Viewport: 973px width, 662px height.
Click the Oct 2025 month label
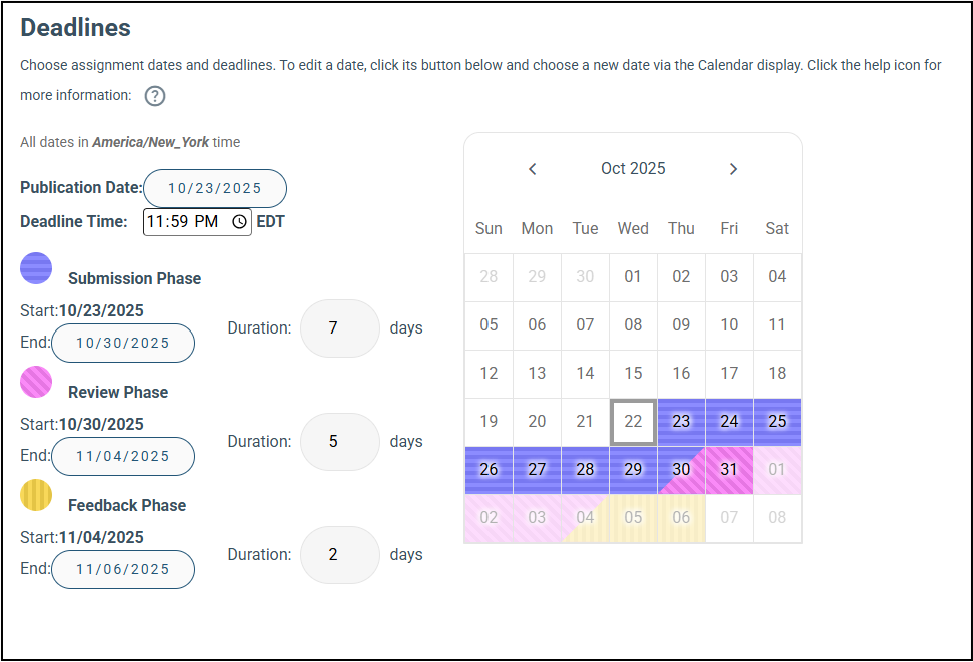tap(633, 169)
